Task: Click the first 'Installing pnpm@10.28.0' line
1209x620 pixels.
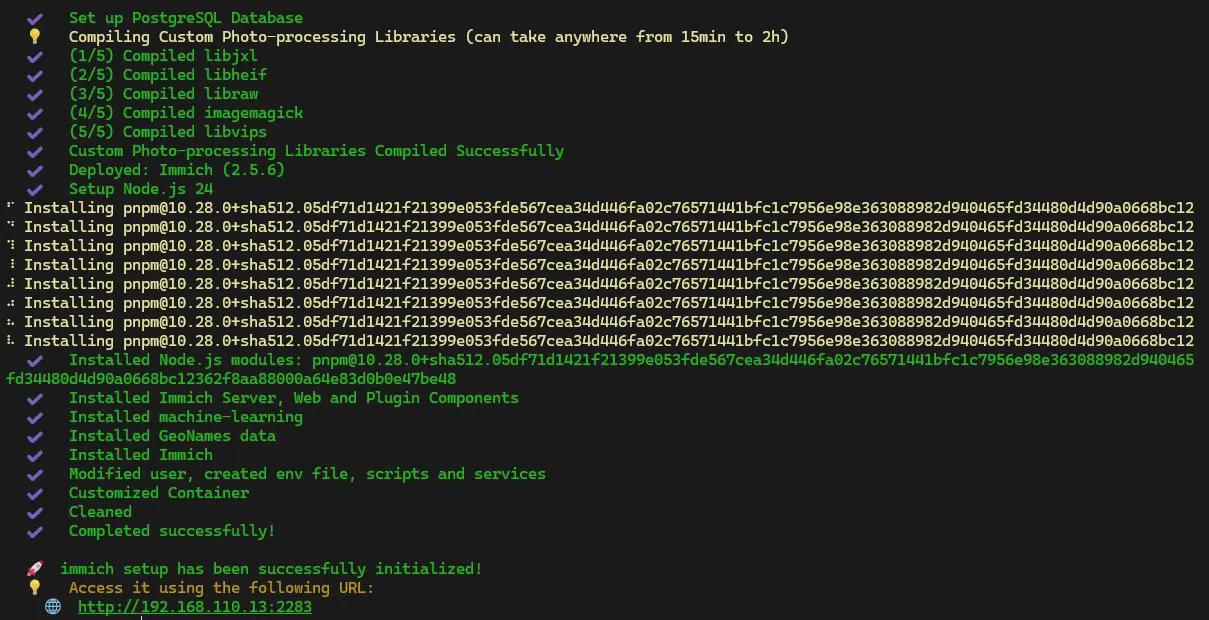Action: (x=600, y=208)
